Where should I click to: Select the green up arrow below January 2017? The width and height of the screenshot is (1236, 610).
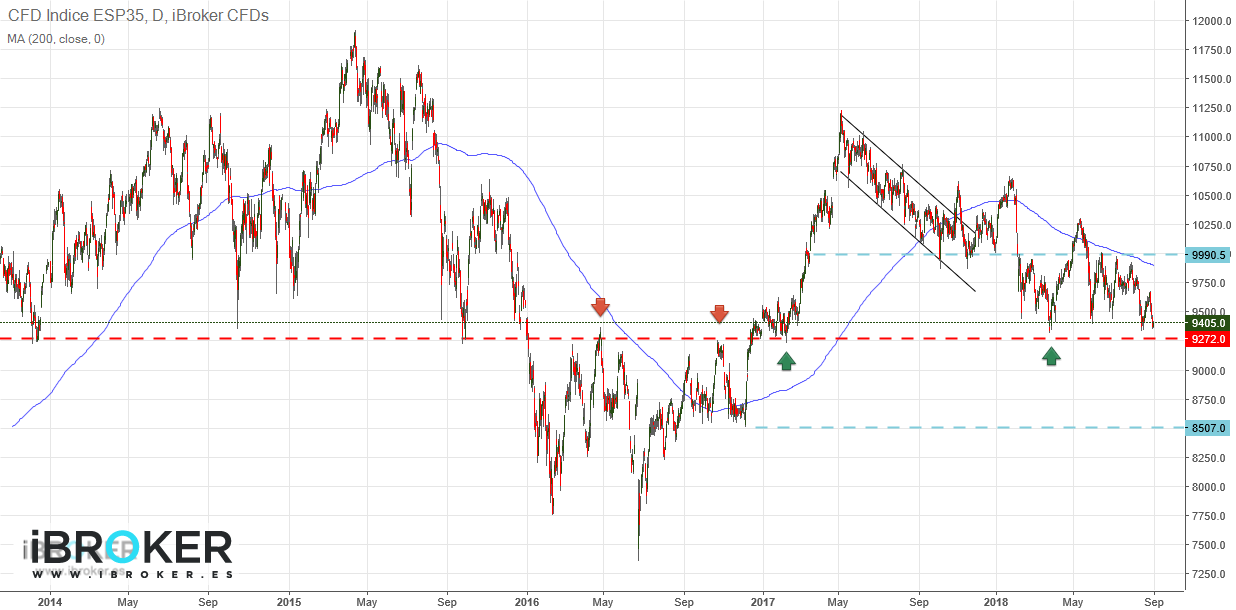tap(786, 361)
